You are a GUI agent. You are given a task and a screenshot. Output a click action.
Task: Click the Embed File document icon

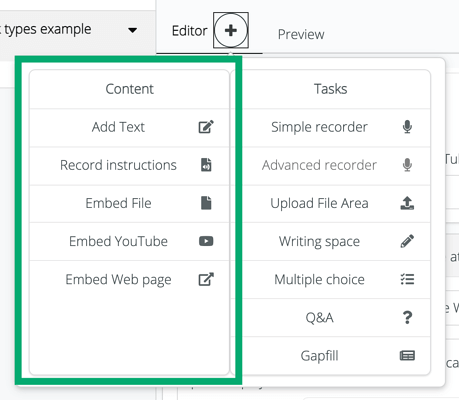206,203
